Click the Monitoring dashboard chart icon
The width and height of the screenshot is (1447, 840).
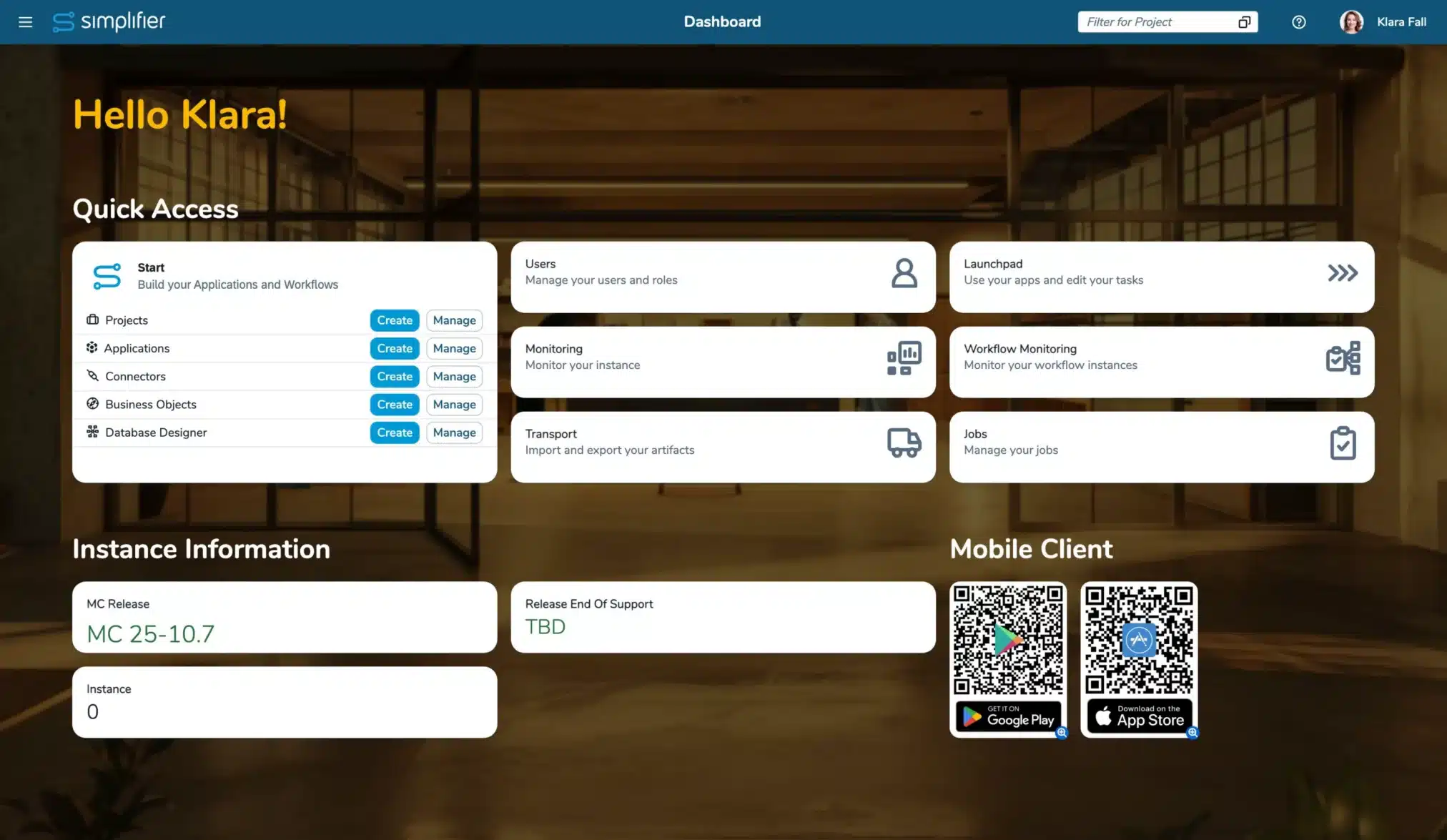tap(904, 358)
